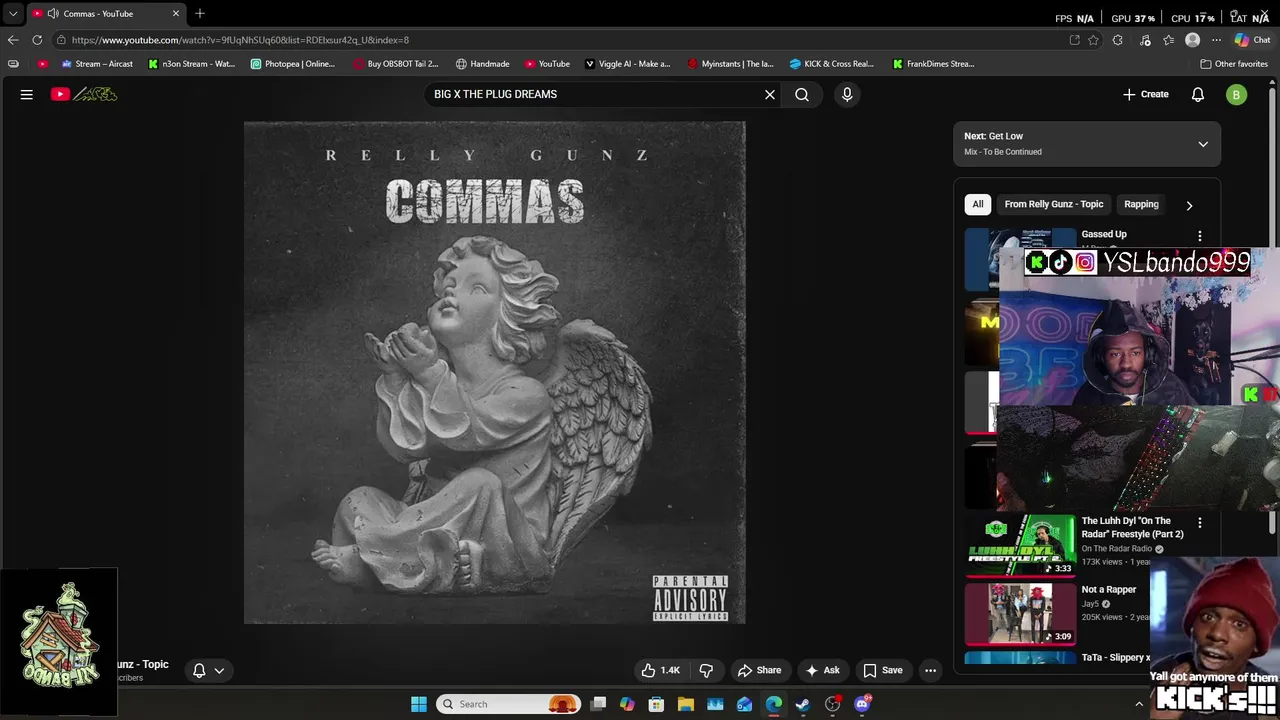Image resolution: width=1280 pixels, height=720 pixels.
Task: Open Copilot Chat in the browser
Action: click(1252, 40)
